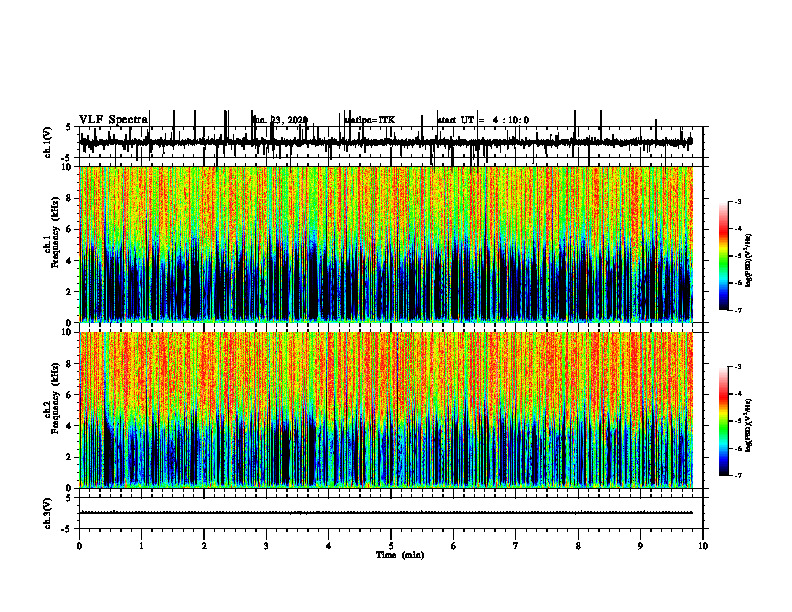
Task: Click the ch.1 spectrogram color scale bar
Action: click(724, 255)
